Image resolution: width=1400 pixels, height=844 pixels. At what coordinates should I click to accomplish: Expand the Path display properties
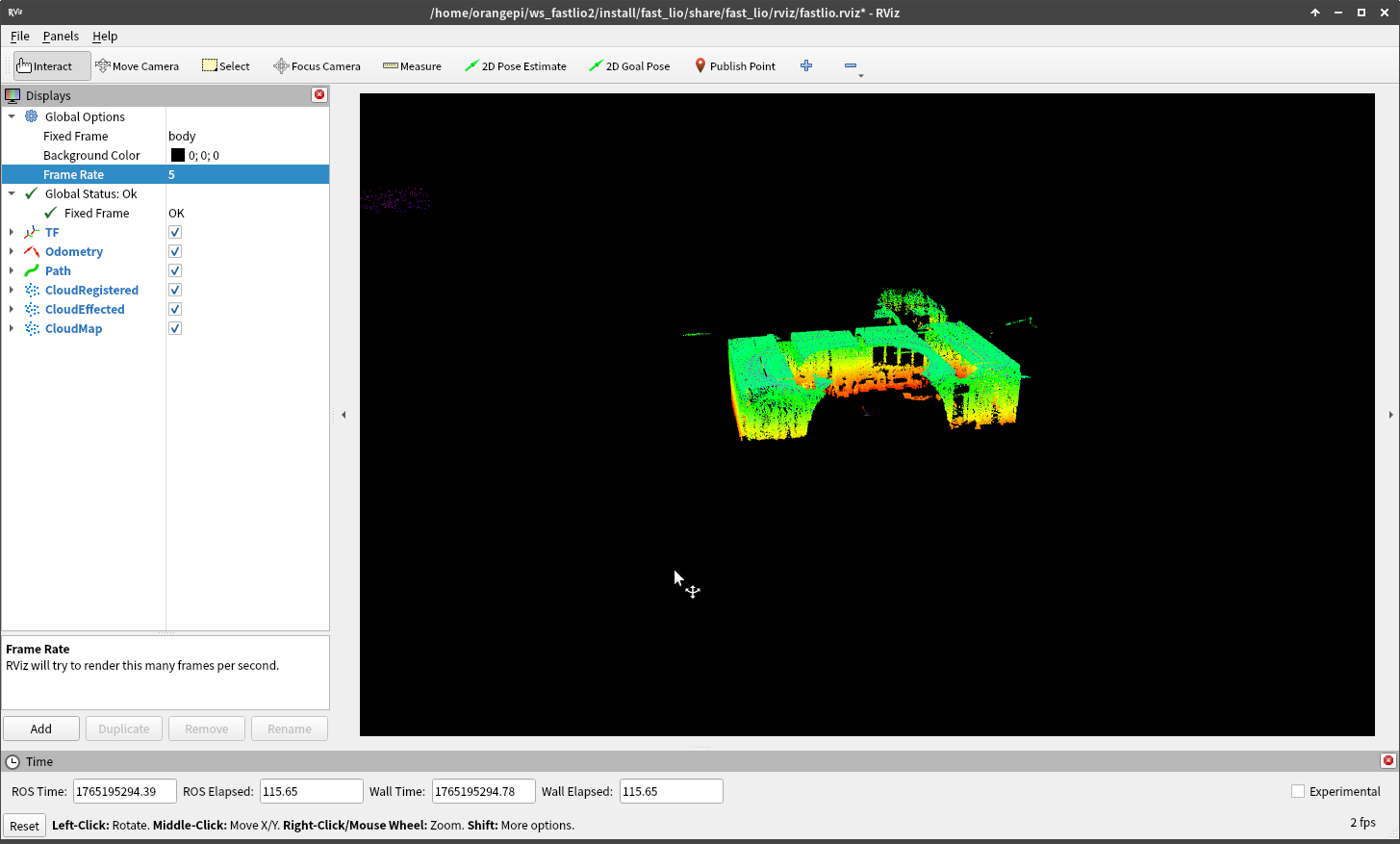point(12,270)
